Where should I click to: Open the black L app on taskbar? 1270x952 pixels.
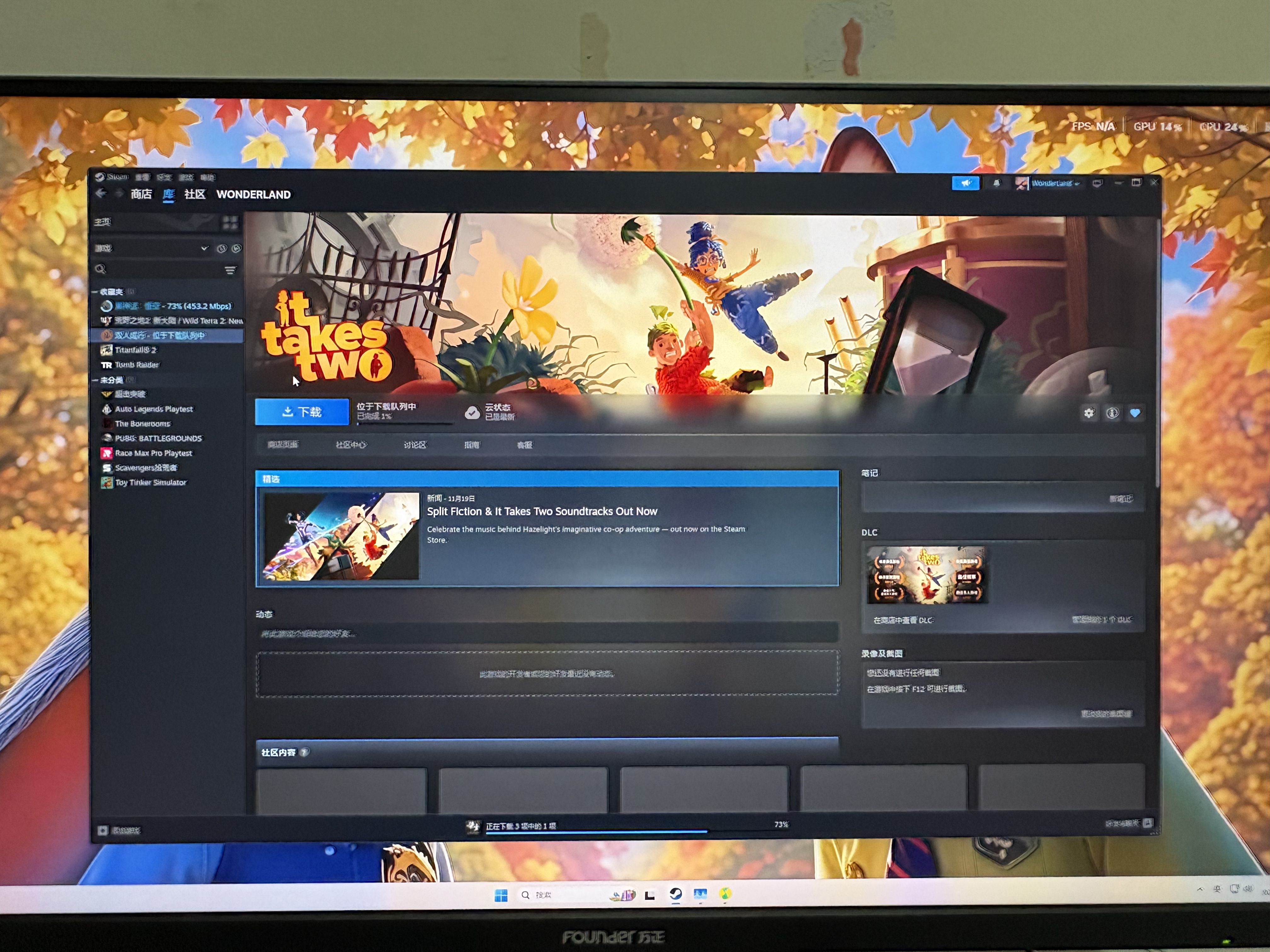[x=650, y=895]
